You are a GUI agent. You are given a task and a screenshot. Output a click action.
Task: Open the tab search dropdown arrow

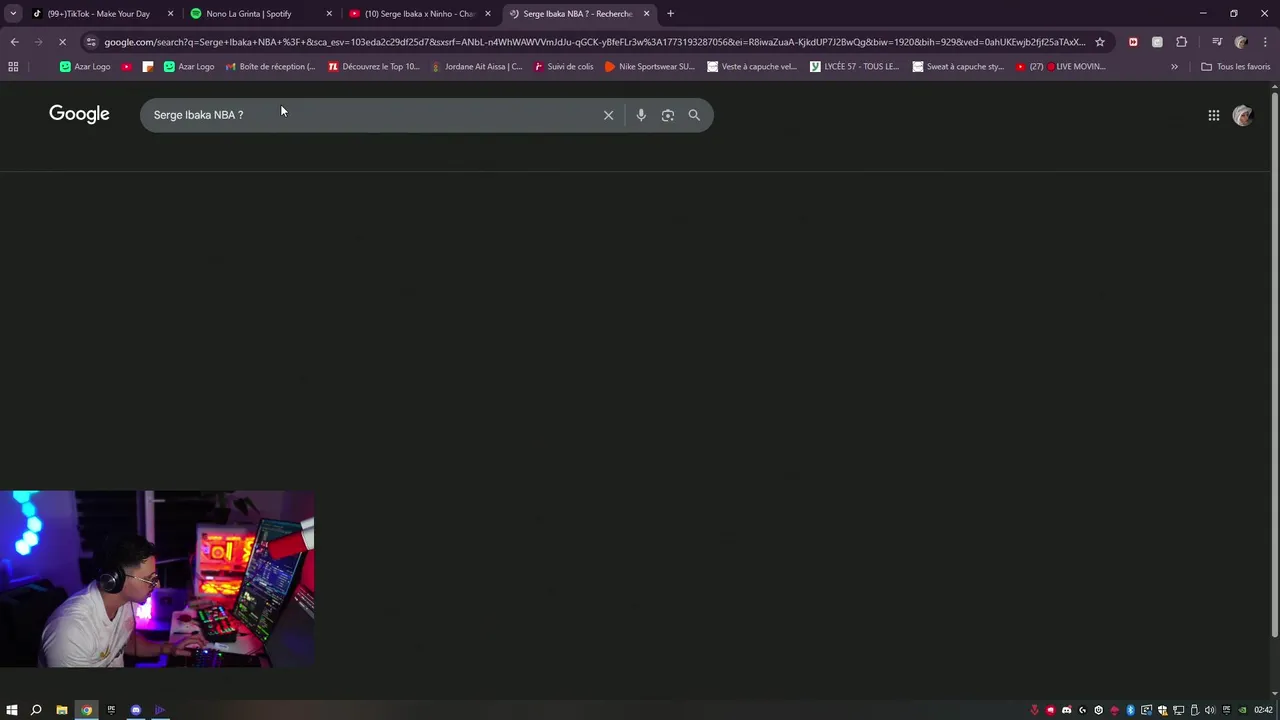click(x=13, y=14)
